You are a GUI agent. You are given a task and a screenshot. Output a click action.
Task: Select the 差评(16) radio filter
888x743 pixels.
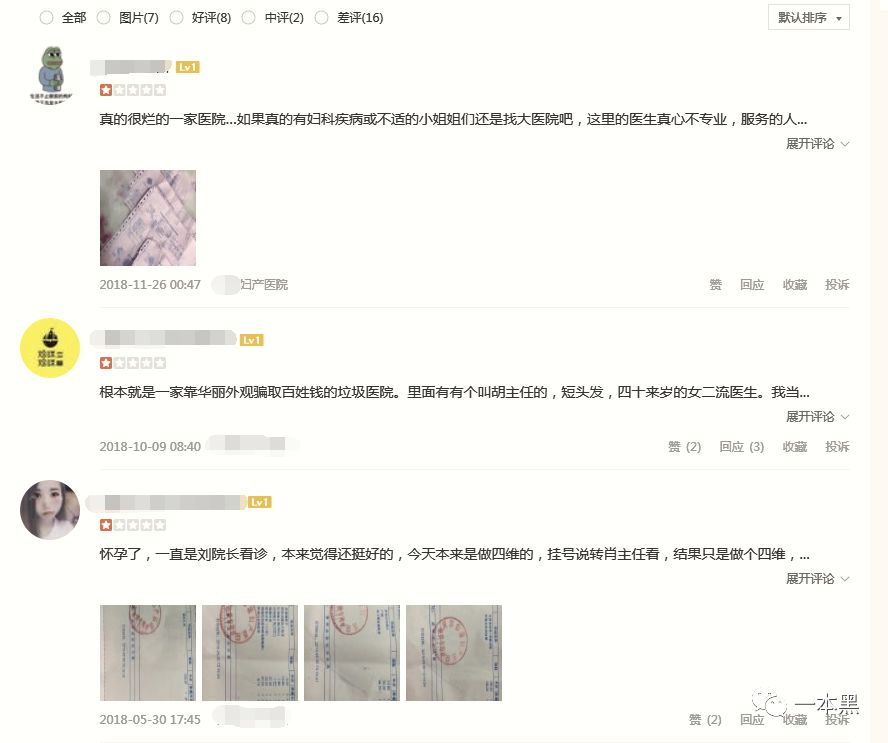322,18
